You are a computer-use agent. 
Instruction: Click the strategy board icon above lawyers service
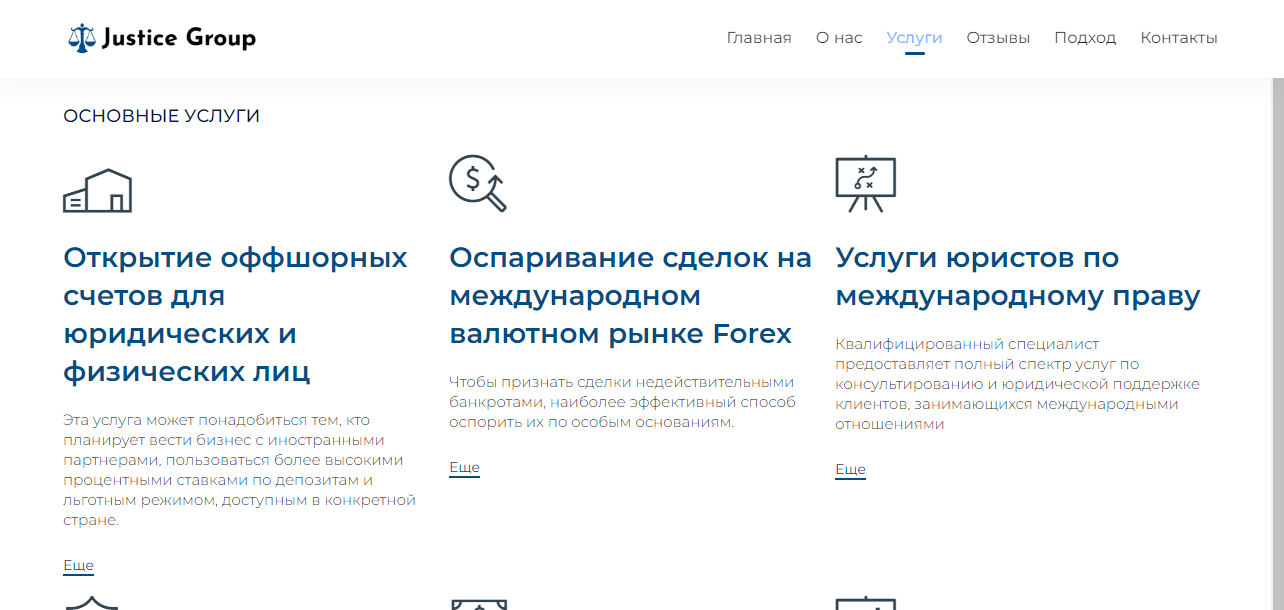[866, 183]
